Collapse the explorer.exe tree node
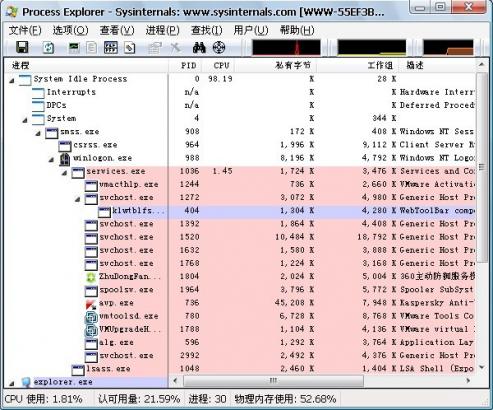493x410 pixels. pos(12,383)
